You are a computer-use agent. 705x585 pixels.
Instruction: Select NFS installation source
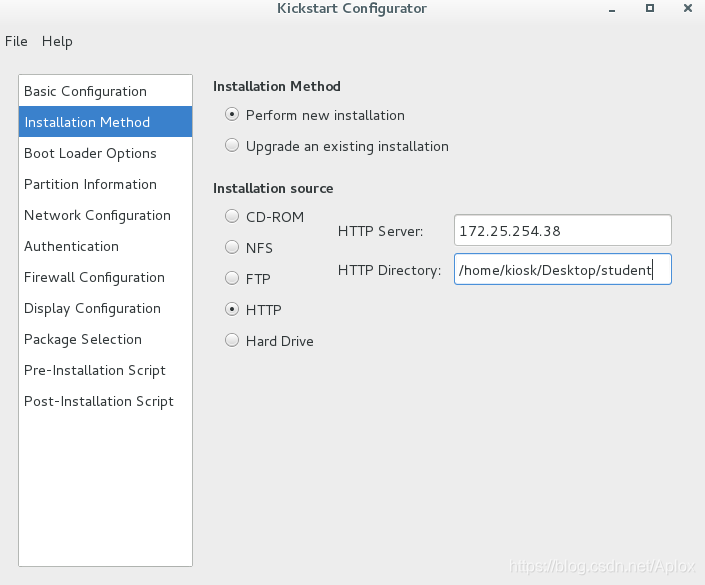232,248
